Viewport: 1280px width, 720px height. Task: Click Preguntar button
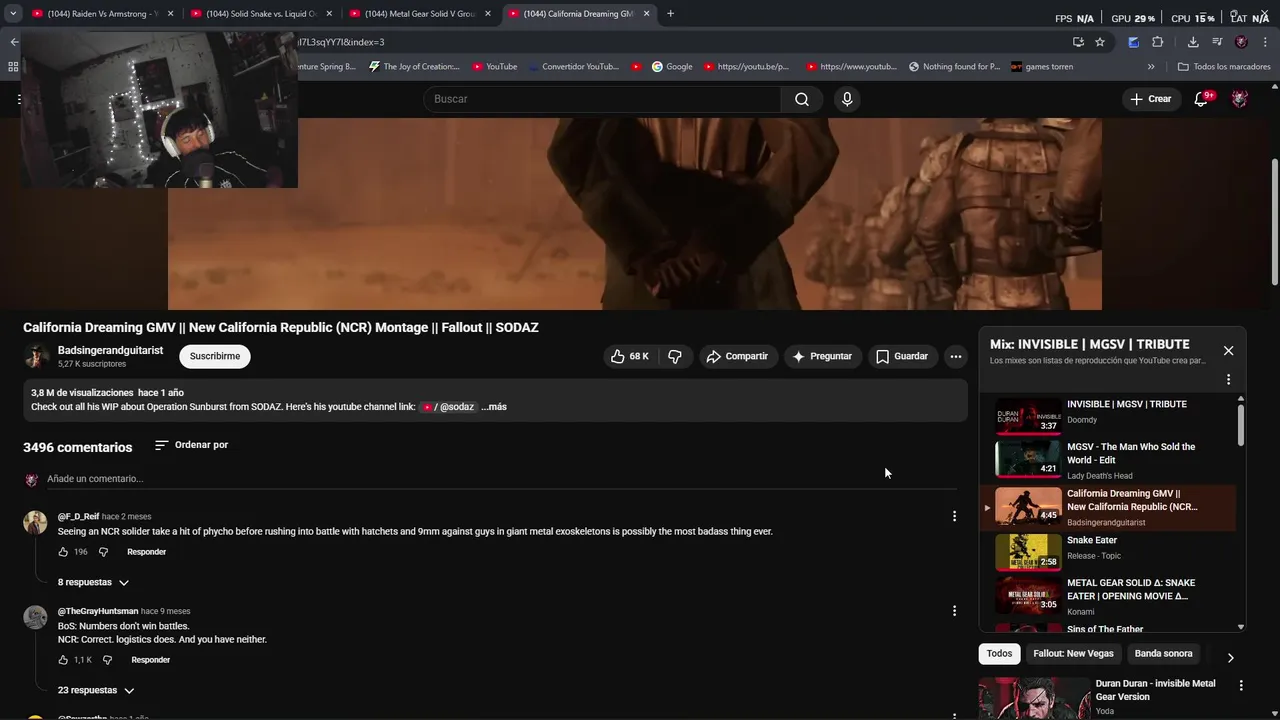tap(821, 356)
